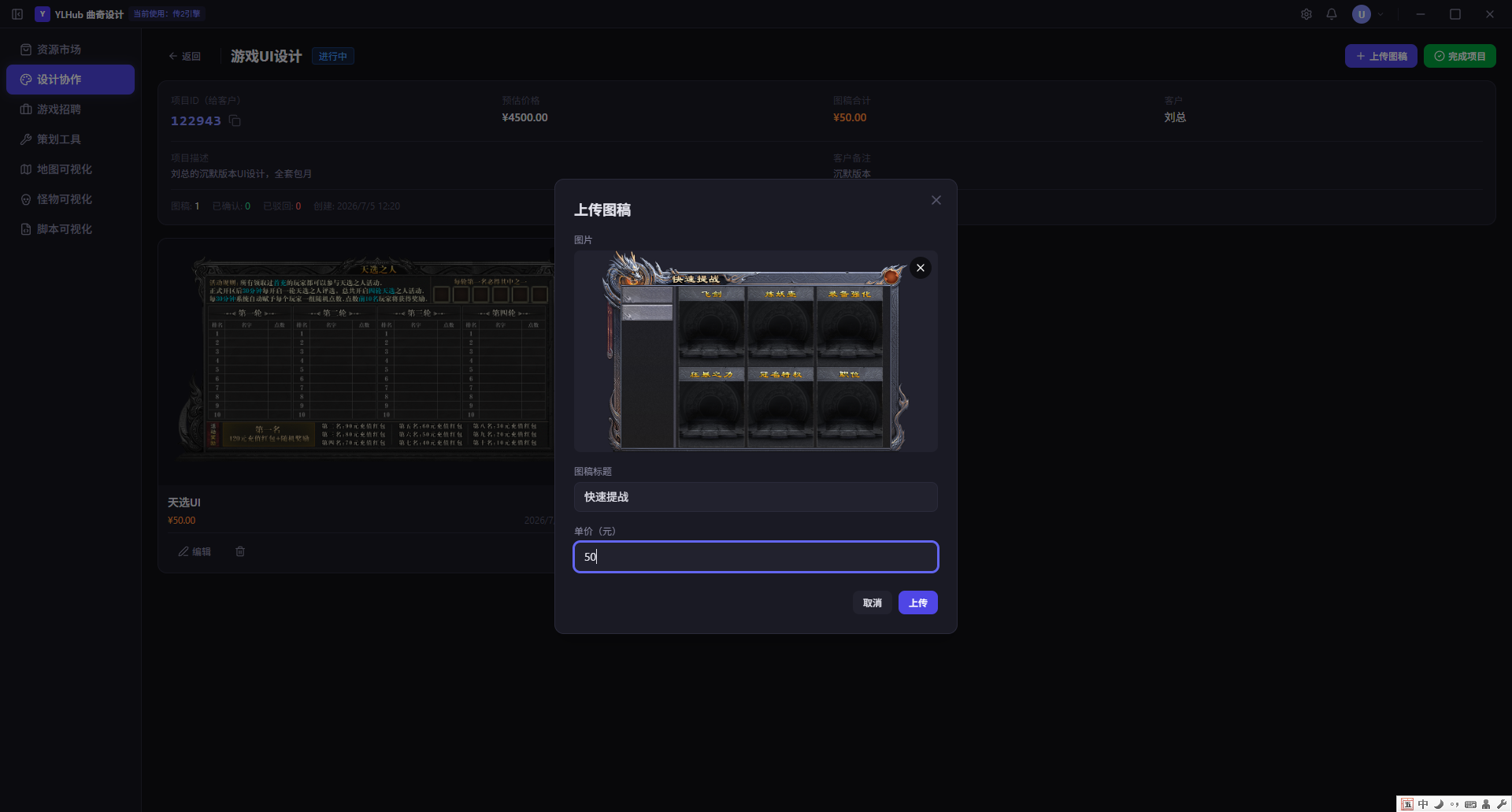This screenshot has height=812, width=1512.
Task: Open the notifications bell
Action: click(x=1332, y=14)
